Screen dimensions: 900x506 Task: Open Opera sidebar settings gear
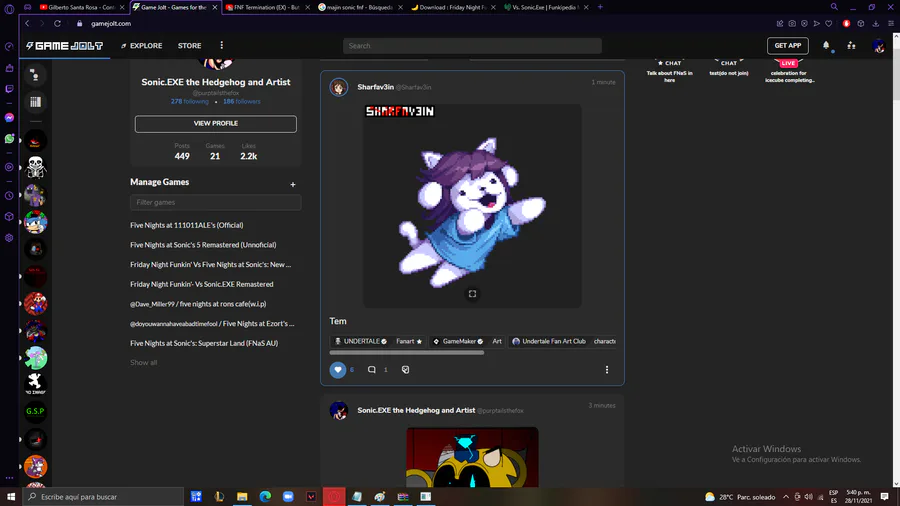click(9, 238)
